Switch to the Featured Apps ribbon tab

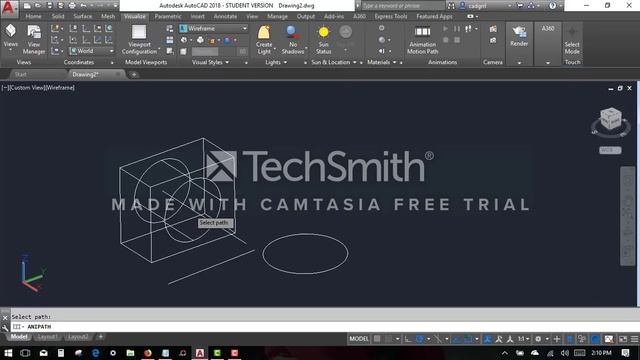point(434,16)
